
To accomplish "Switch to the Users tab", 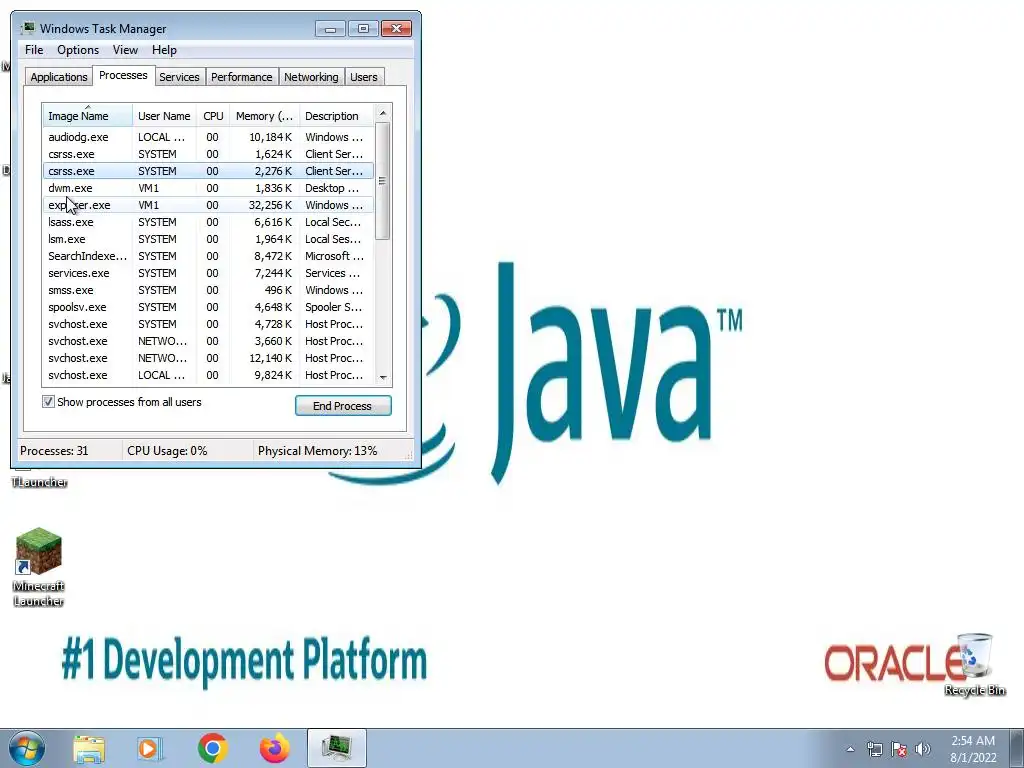I will coord(363,77).
